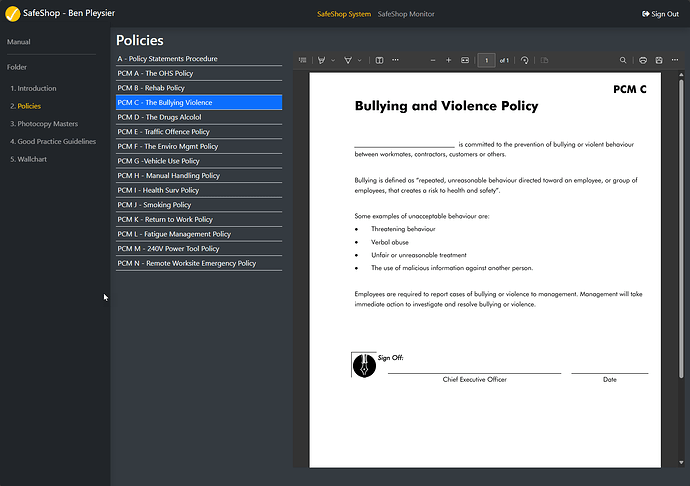
Task: Open left toolbar more-tools ellipsis
Action: 395,60
